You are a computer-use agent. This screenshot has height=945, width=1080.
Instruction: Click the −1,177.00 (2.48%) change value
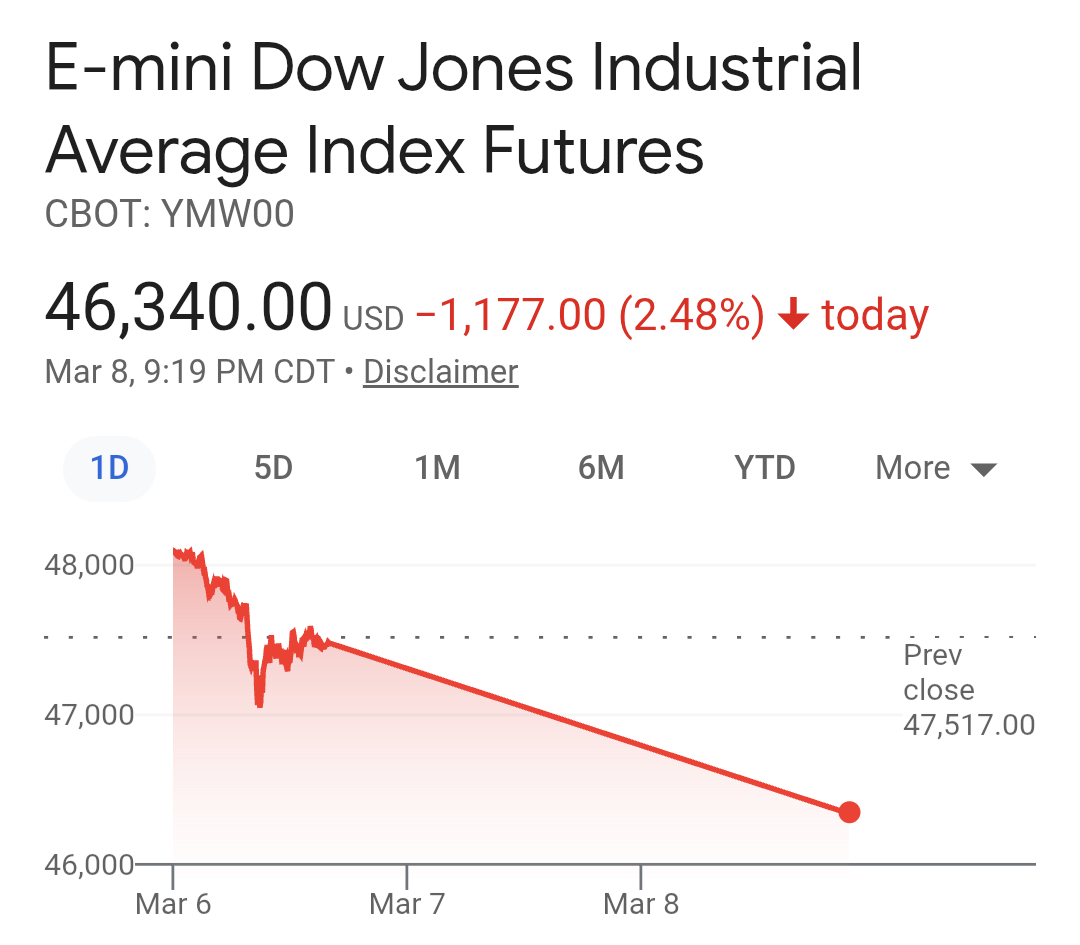[x=589, y=316]
